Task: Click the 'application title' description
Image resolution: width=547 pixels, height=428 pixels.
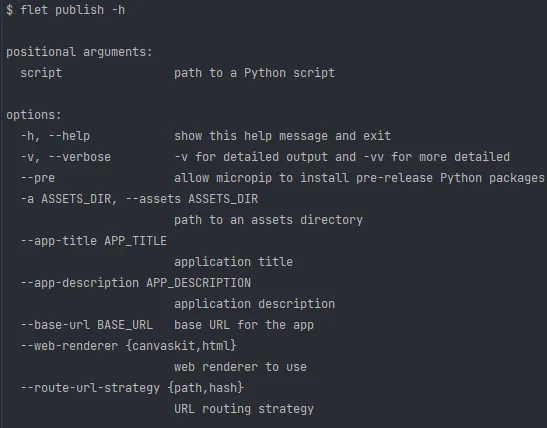Action: [233, 262]
